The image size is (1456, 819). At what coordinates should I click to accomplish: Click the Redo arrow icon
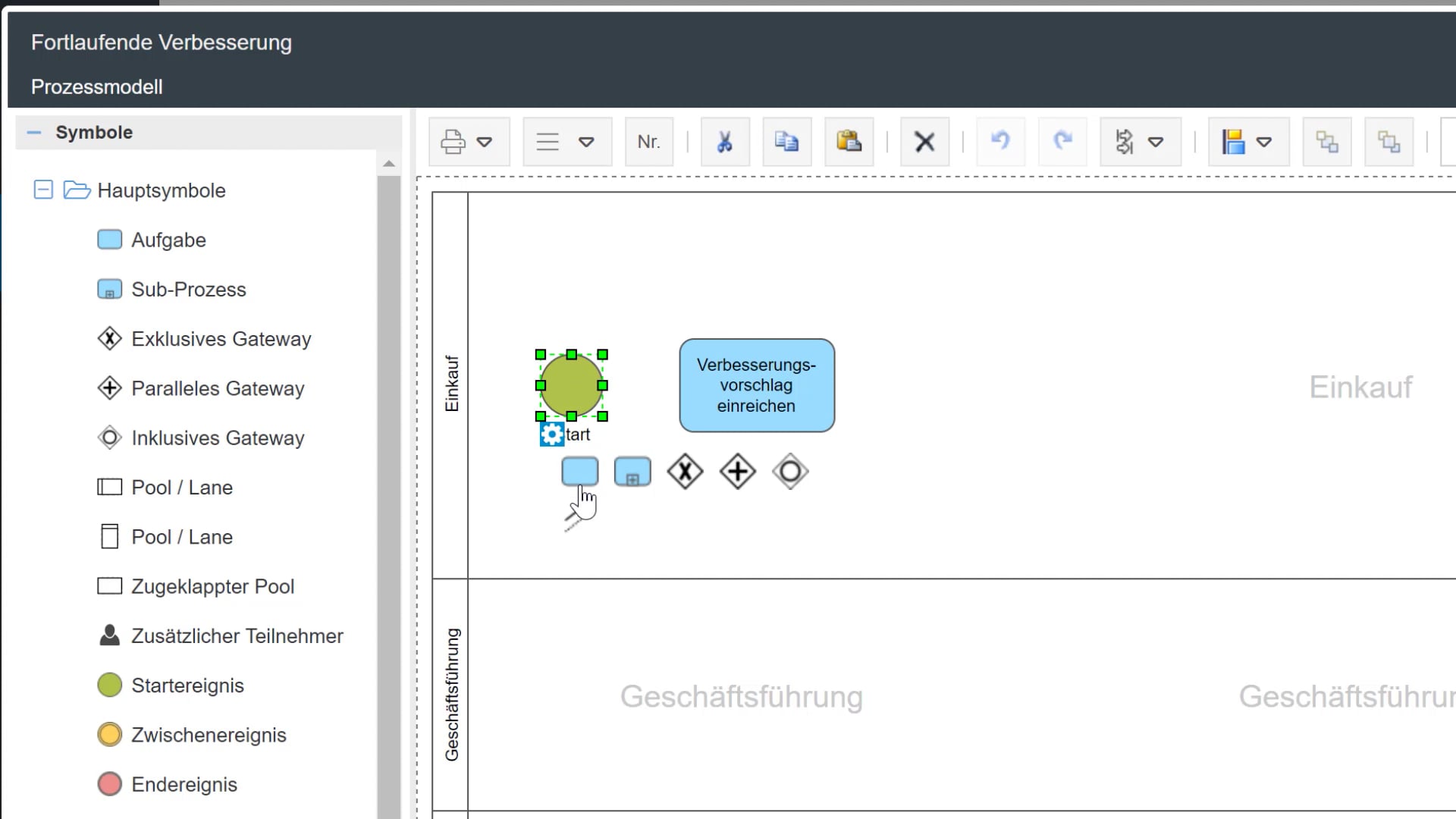(x=1062, y=142)
